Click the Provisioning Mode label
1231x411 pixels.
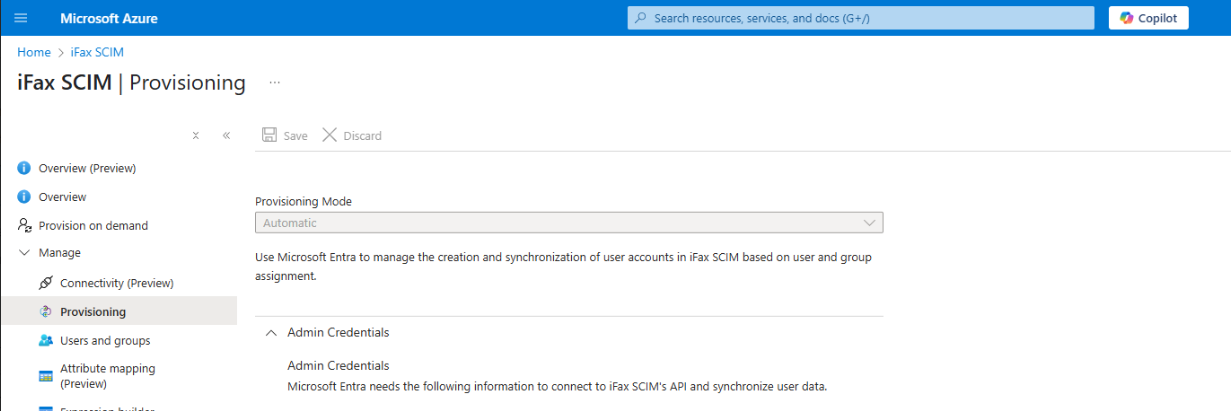click(x=304, y=201)
